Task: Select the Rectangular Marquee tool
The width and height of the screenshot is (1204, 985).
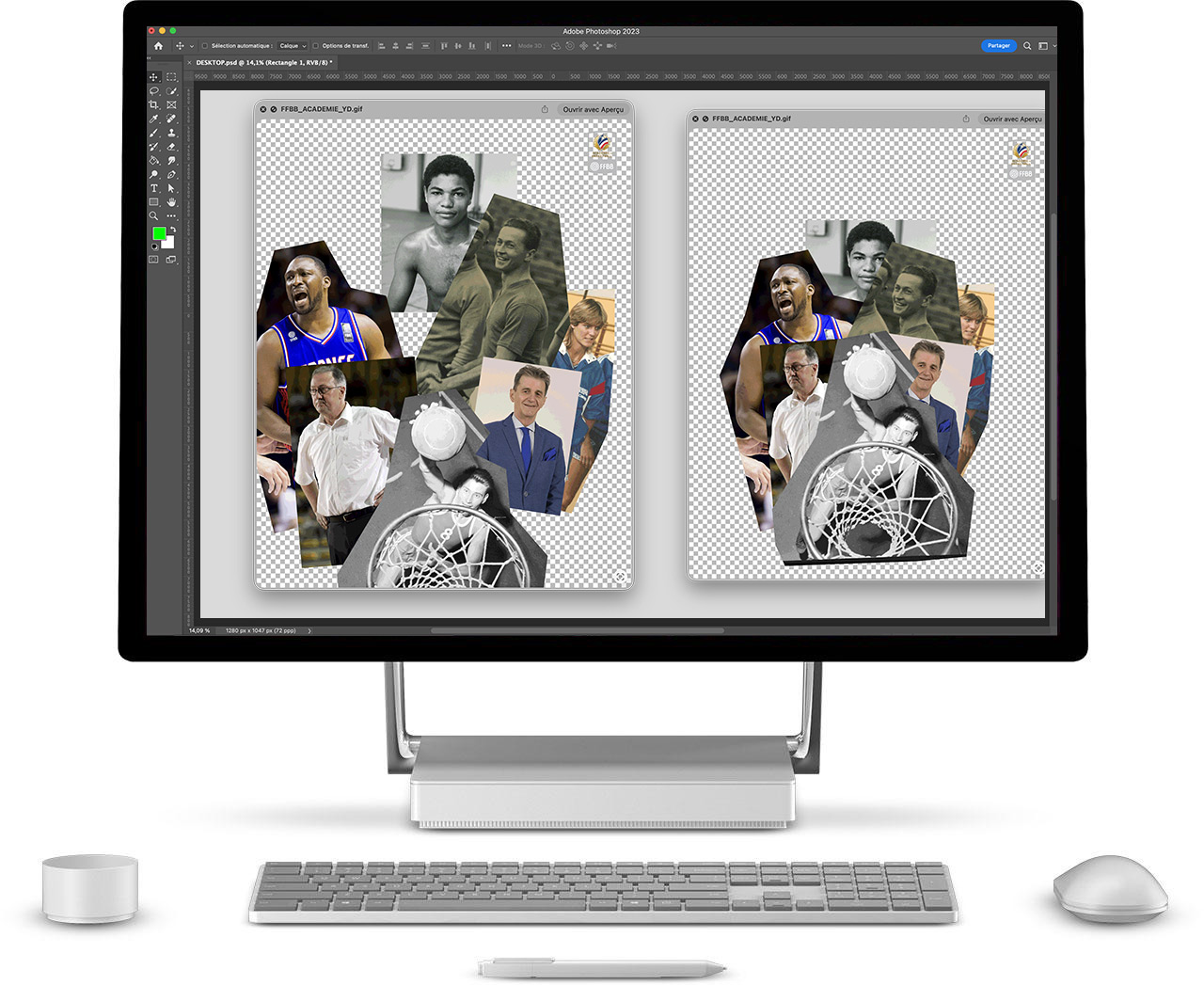Action: (171, 77)
